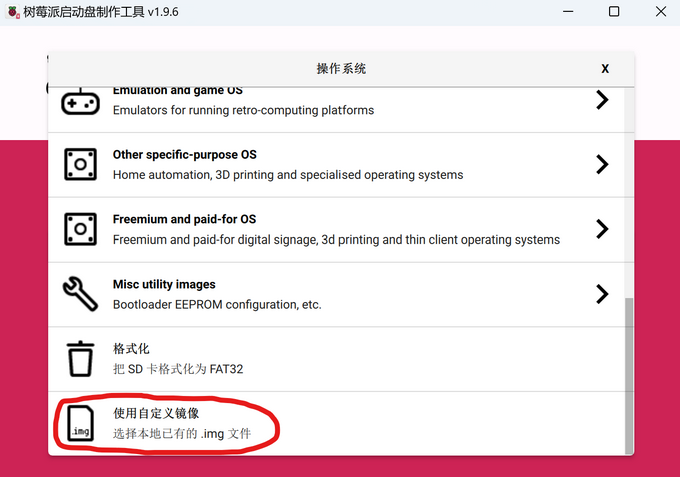The image size is (680, 477).
Task: Click the .img file icon for 使用自定义镜像
Action: click(80, 423)
